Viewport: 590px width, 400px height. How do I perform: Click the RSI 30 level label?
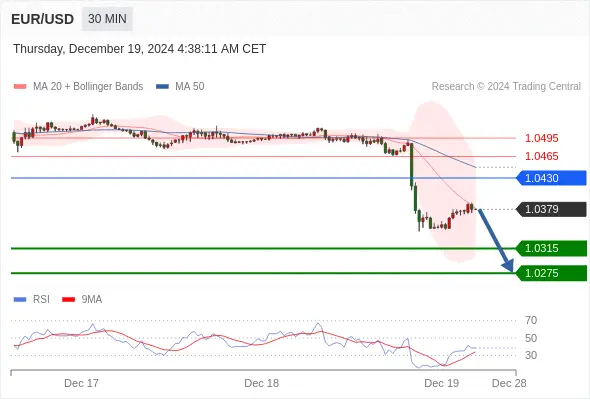click(531, 355)
